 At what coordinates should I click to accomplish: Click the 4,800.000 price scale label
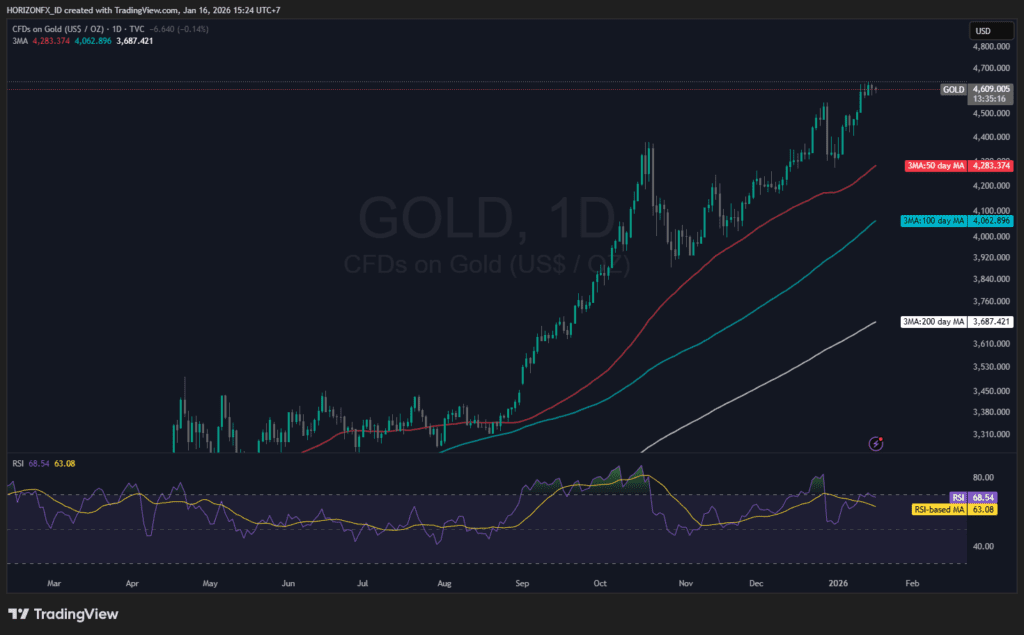994,46
